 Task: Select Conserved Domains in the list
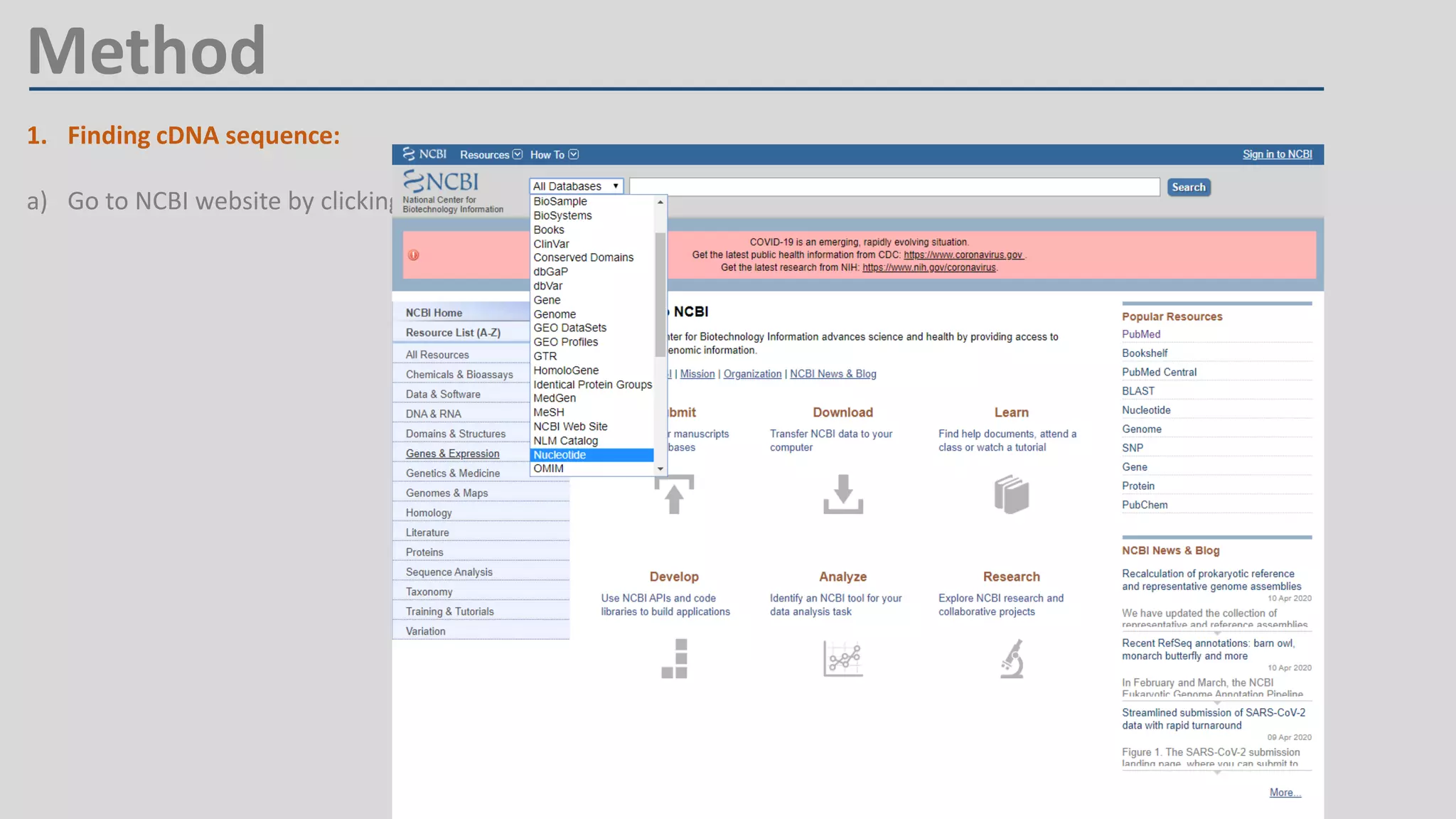[x=591, y=257]
